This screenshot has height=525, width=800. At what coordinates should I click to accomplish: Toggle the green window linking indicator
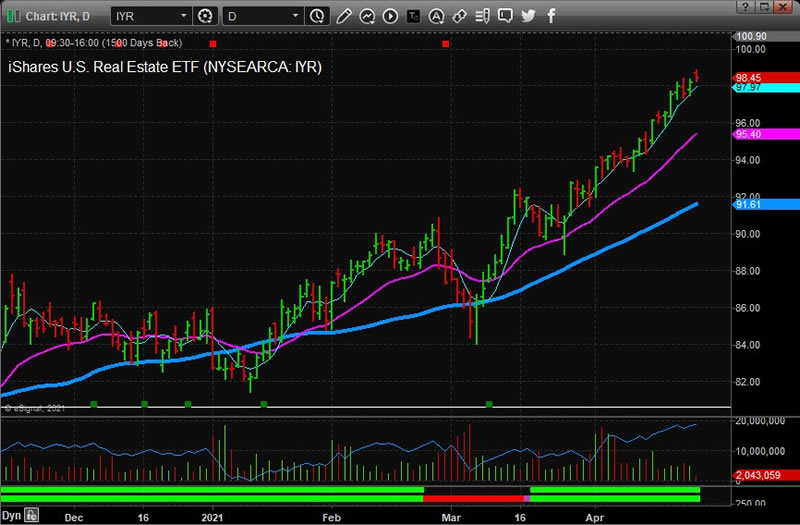(x=11, y=16)
